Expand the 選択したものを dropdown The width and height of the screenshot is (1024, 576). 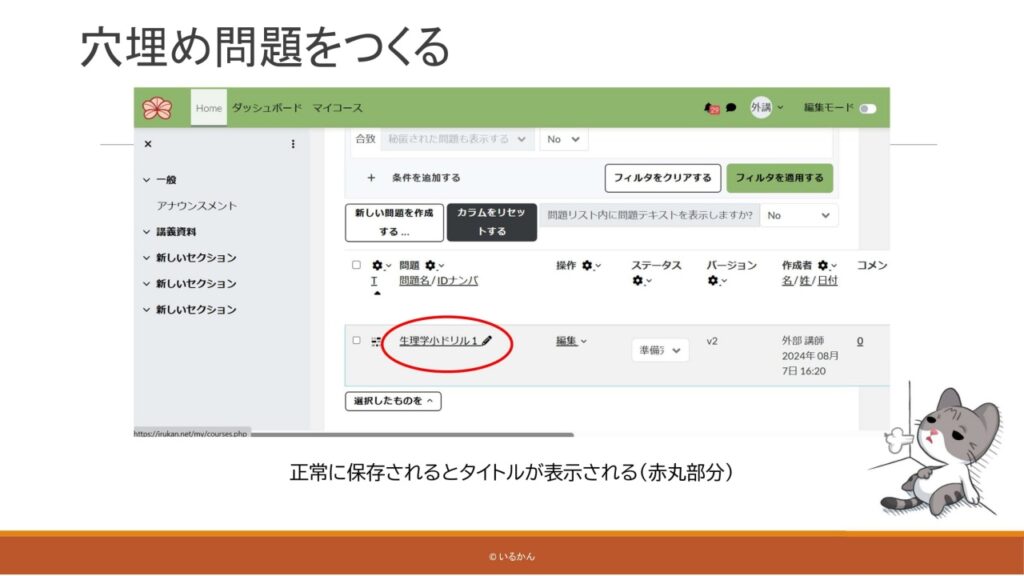click(393, 401)
